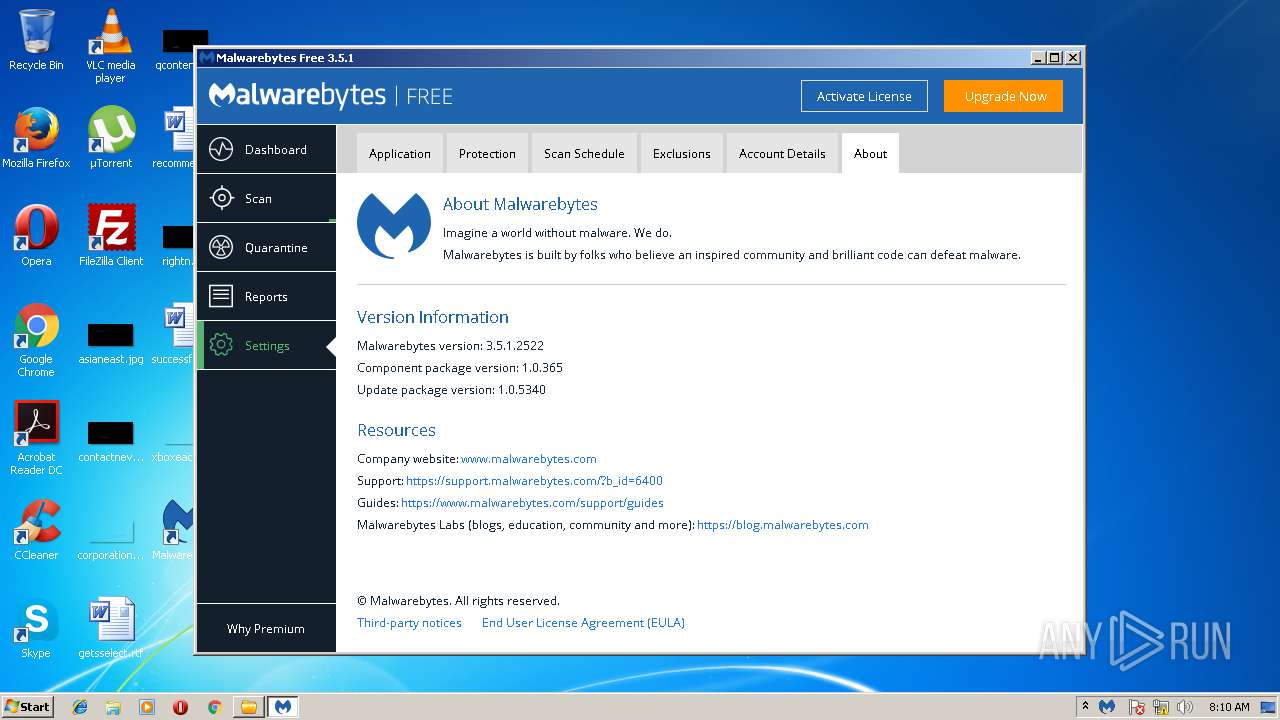Select Google Chrome desktop shortcut
Screen dimensions: 1280x720
click(36, 340)
